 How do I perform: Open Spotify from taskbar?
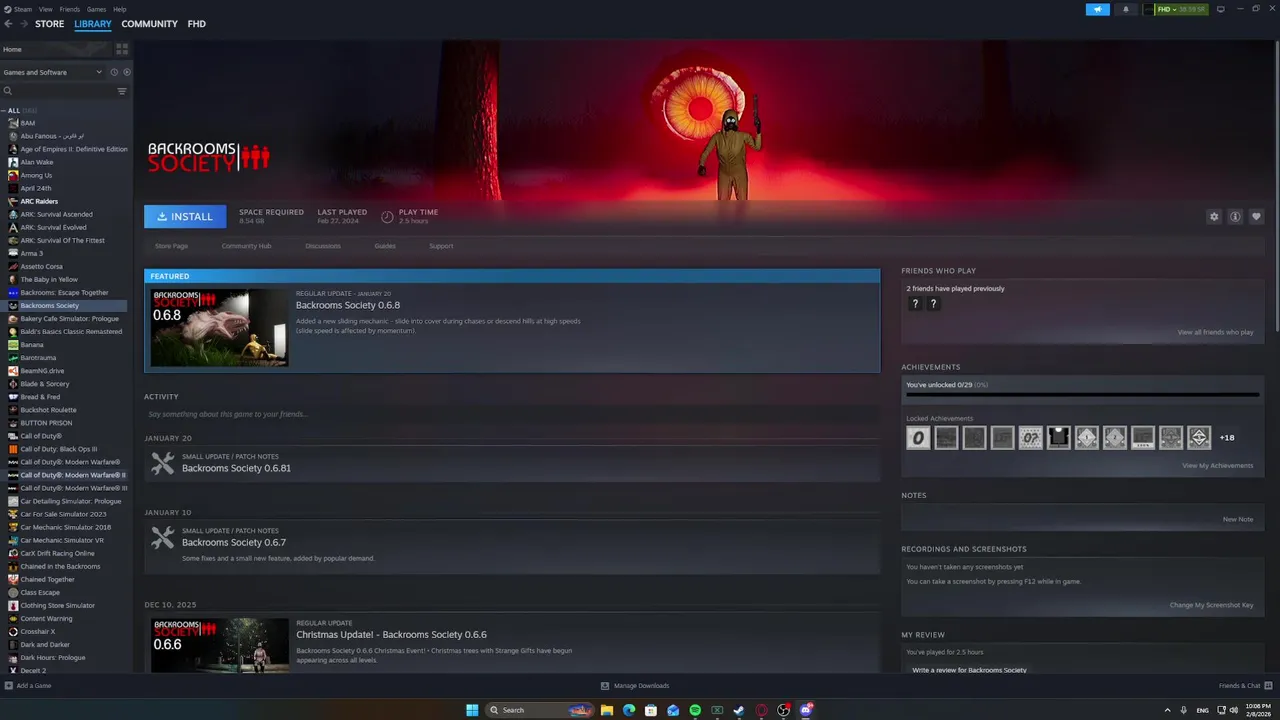coord(695,710)
